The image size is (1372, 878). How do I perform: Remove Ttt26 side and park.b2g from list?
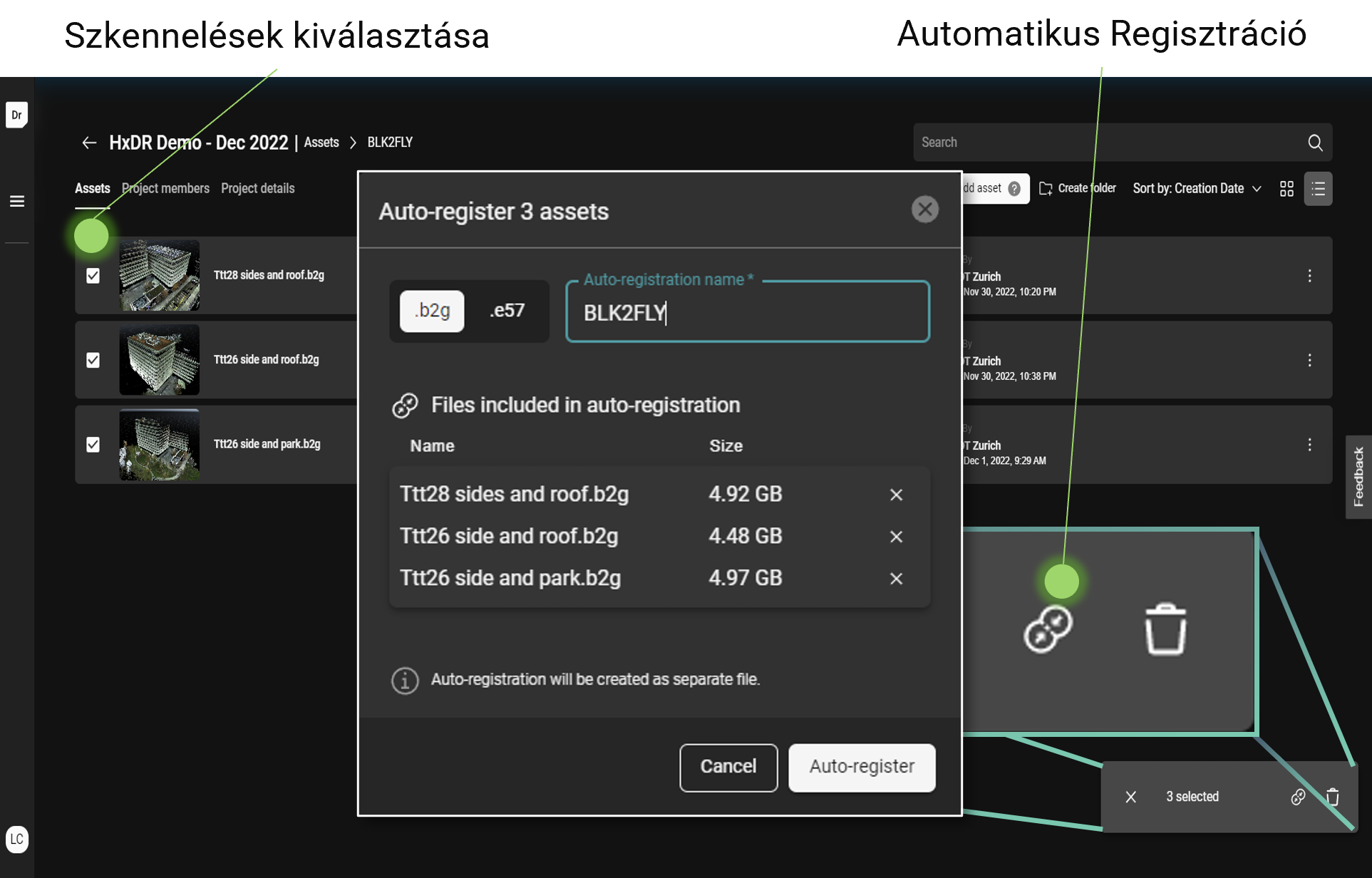(896, 579)
